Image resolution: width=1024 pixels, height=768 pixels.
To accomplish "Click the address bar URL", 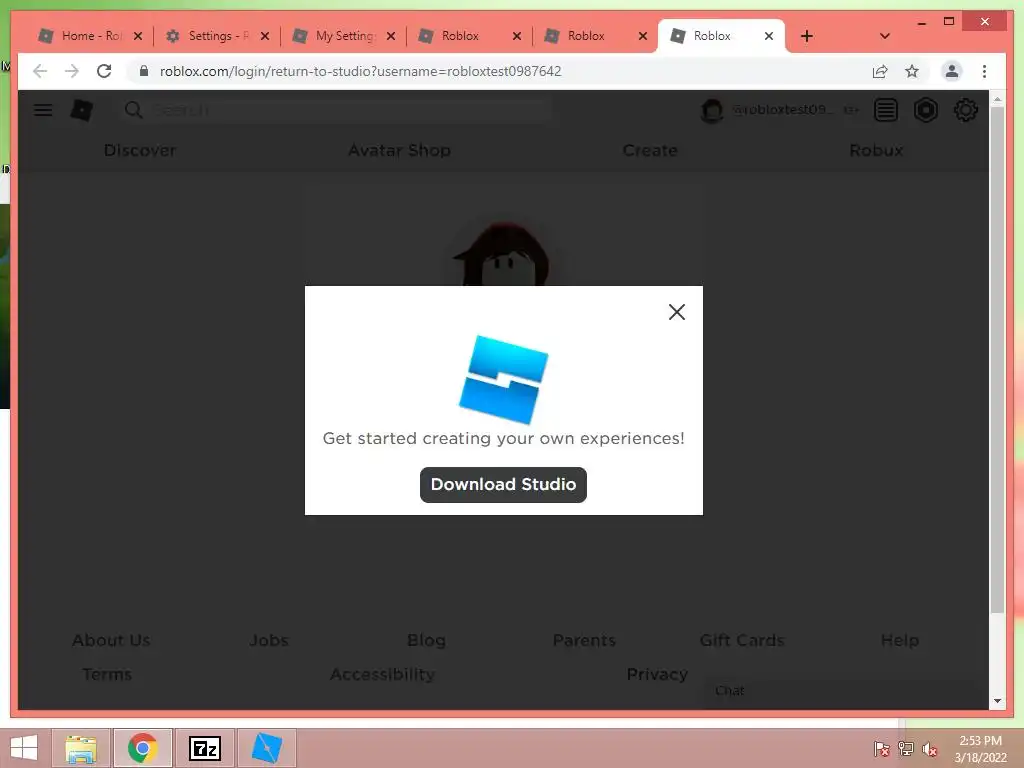I will tap(360, 71).
